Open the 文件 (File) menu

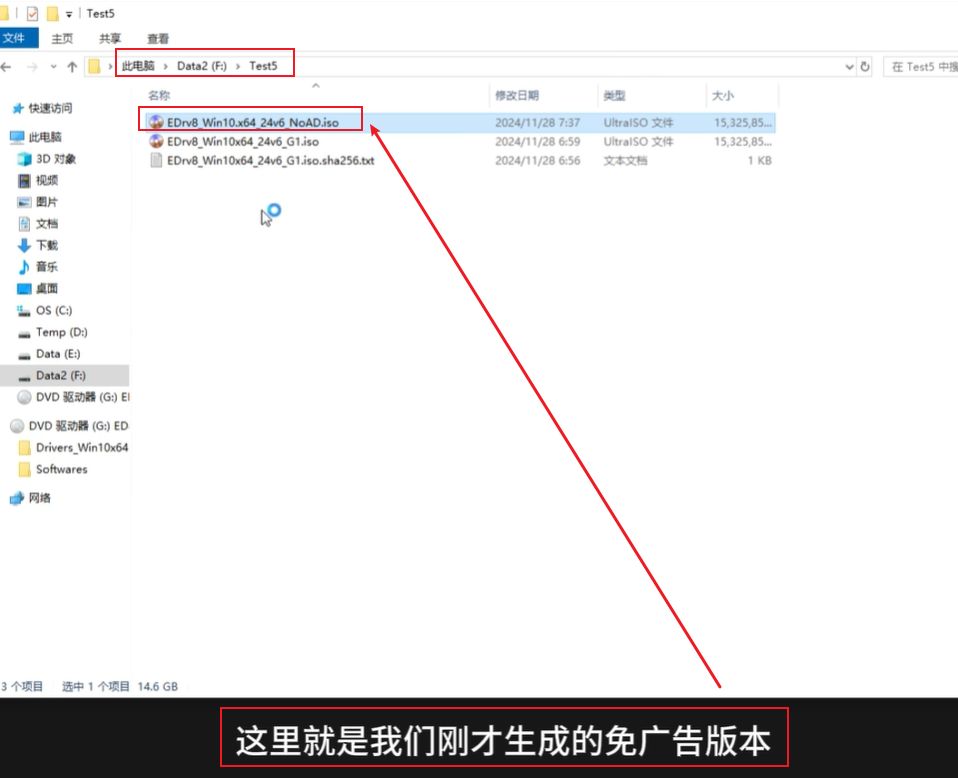click(x=15, y=38)
